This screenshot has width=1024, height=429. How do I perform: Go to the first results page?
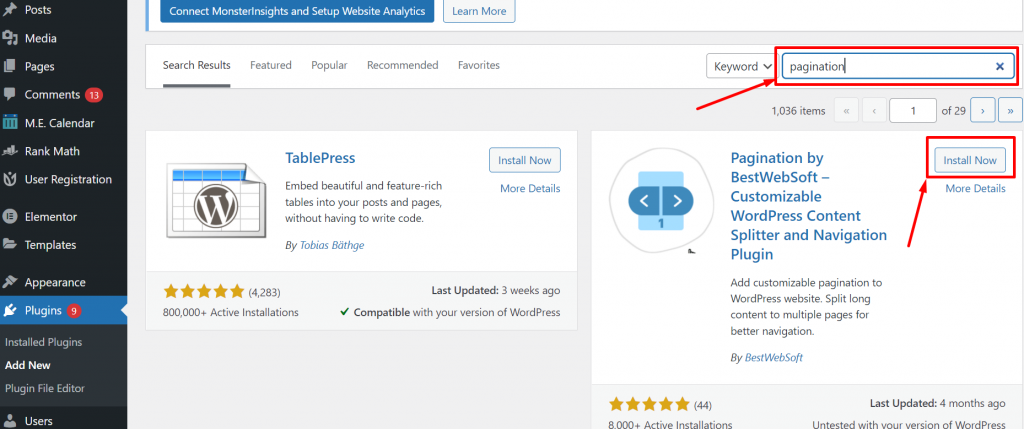[x=846, y=110]
